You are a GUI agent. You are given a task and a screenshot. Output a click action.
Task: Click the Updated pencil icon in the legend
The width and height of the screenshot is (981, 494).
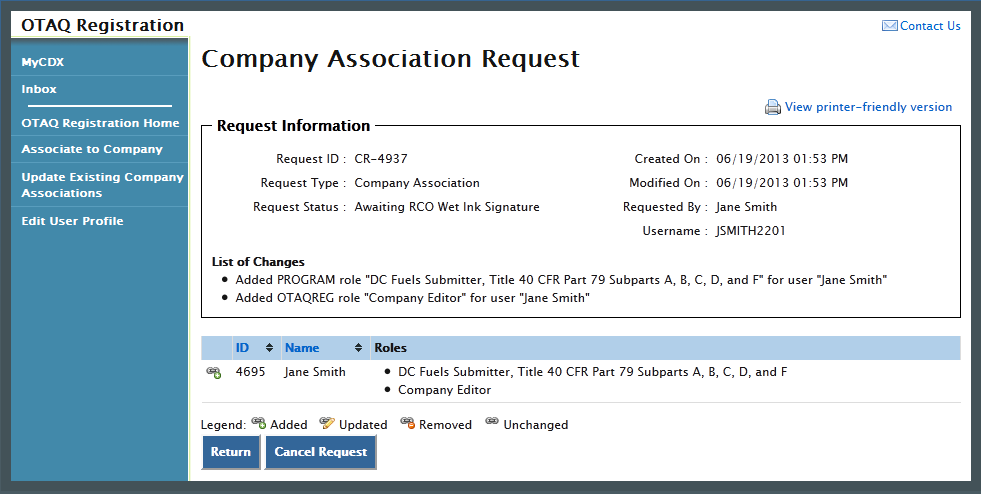[327, 423]
